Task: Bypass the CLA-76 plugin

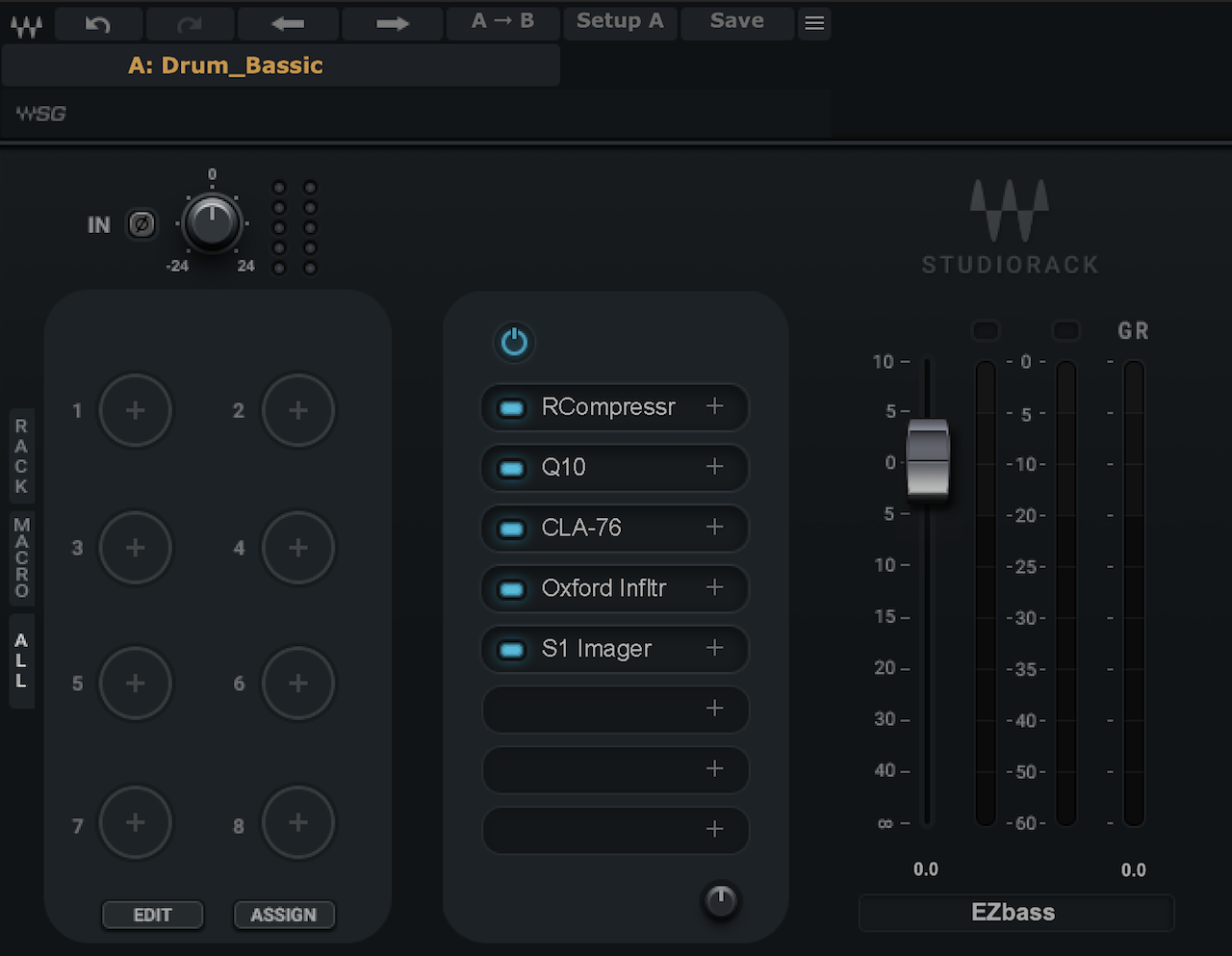Action: click(x=512, y=530)
